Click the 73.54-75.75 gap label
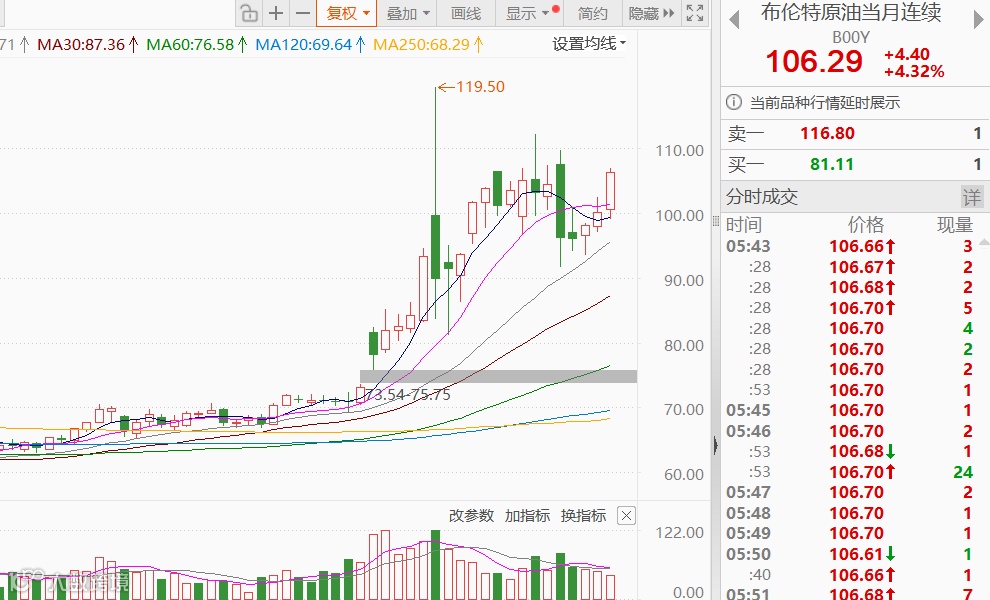The height and width of the screenshot is (600, 990). pos(408,395)
